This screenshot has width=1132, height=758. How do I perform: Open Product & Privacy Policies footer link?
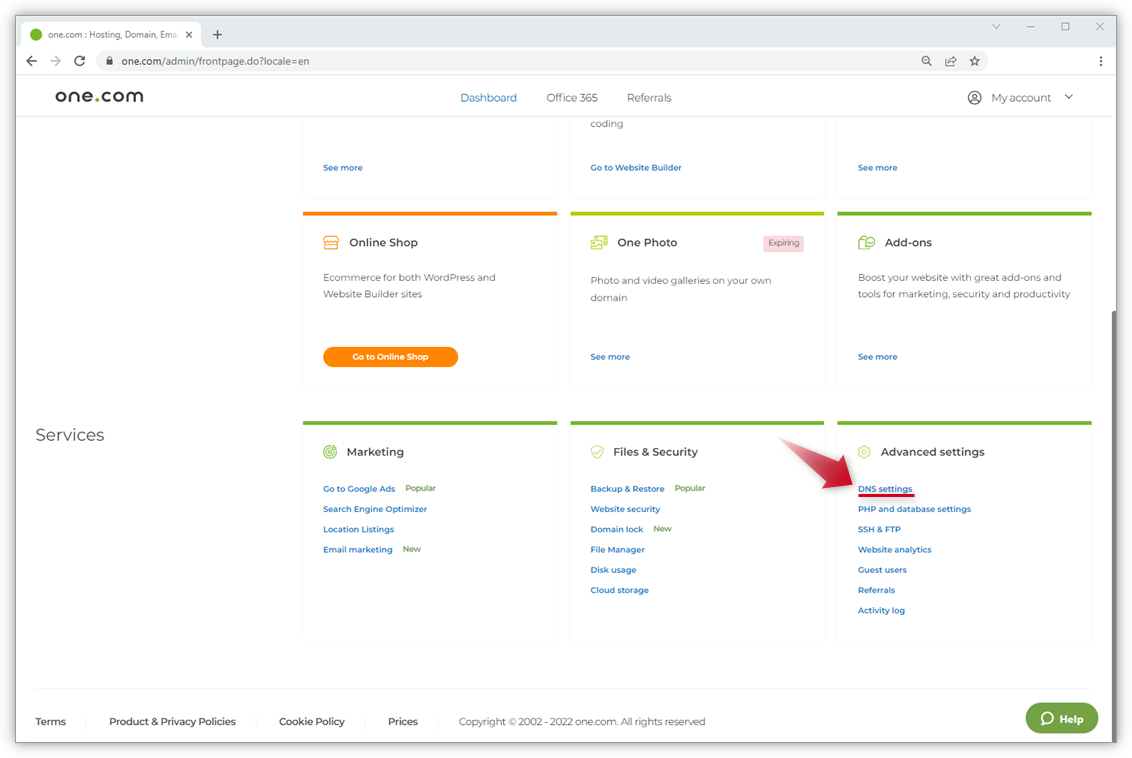tap(173, 721)
